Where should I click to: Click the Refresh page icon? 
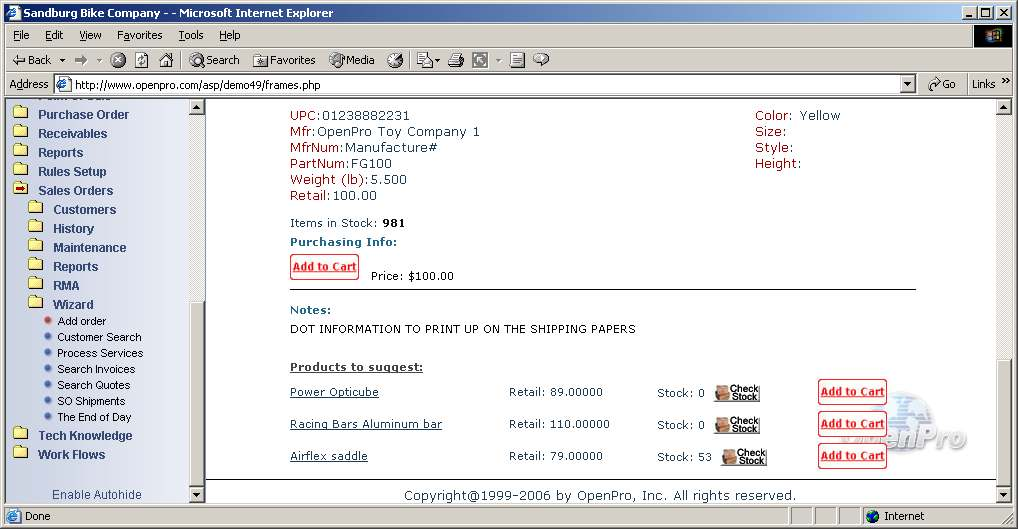141,60
